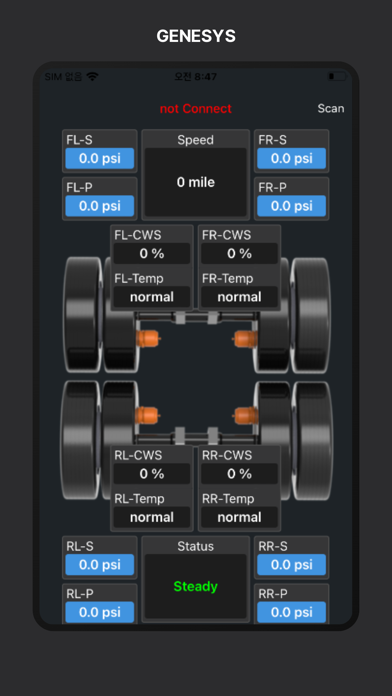Image resolution: width=392 pixels, height=696 pixels.
Task: Click the front-right orange air spring
Action: 245,339
